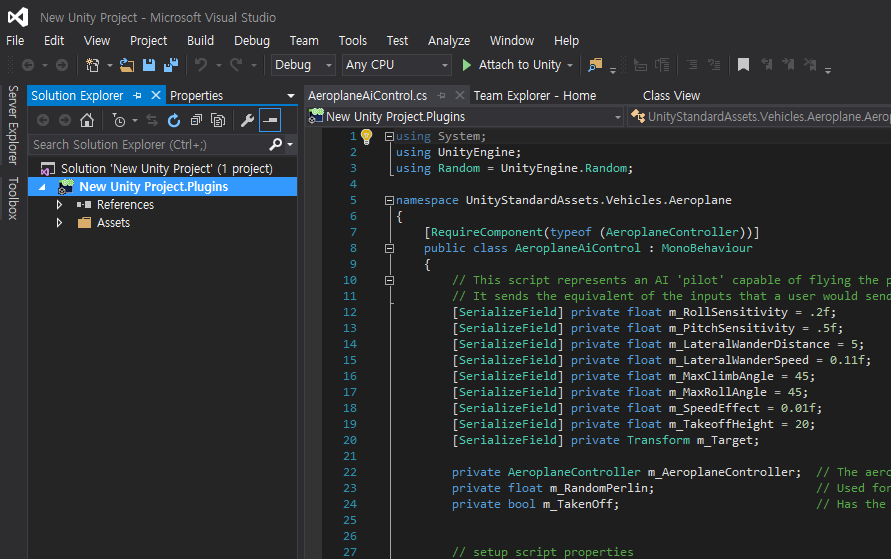Open the File menu
The image size is (891, 559).
tap(15, 41)
